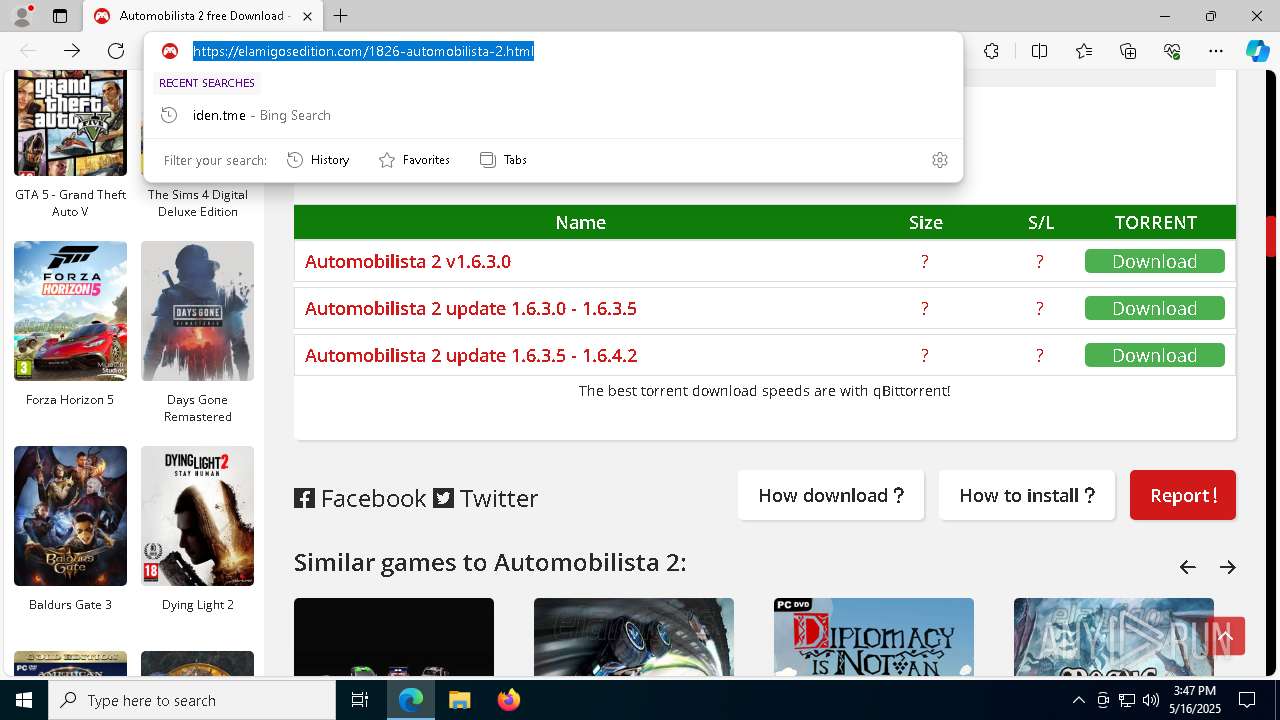Open the Collections toolbar icon
This screenshot has height=720, width=1280.
point(1128,51)
